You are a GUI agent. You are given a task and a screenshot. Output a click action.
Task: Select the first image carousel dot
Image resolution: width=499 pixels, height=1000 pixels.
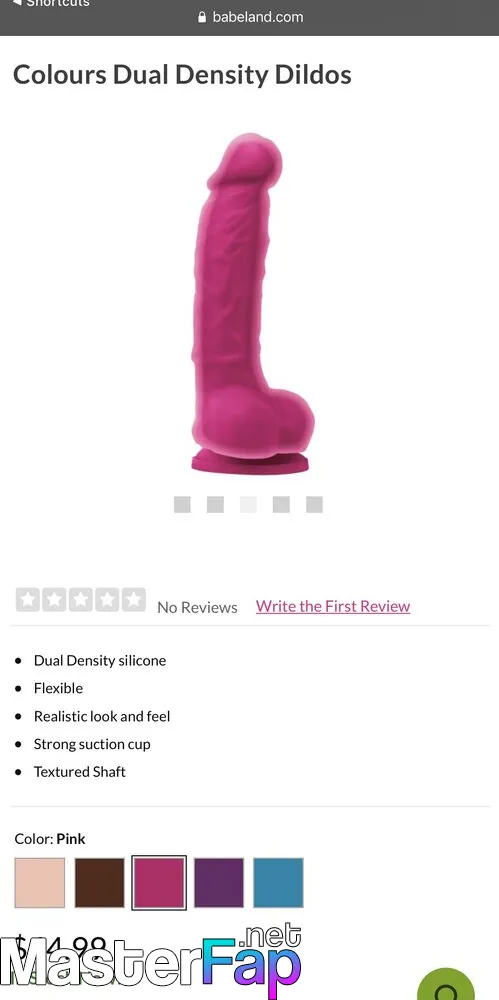pyautogui.click(x=182, y=504)
